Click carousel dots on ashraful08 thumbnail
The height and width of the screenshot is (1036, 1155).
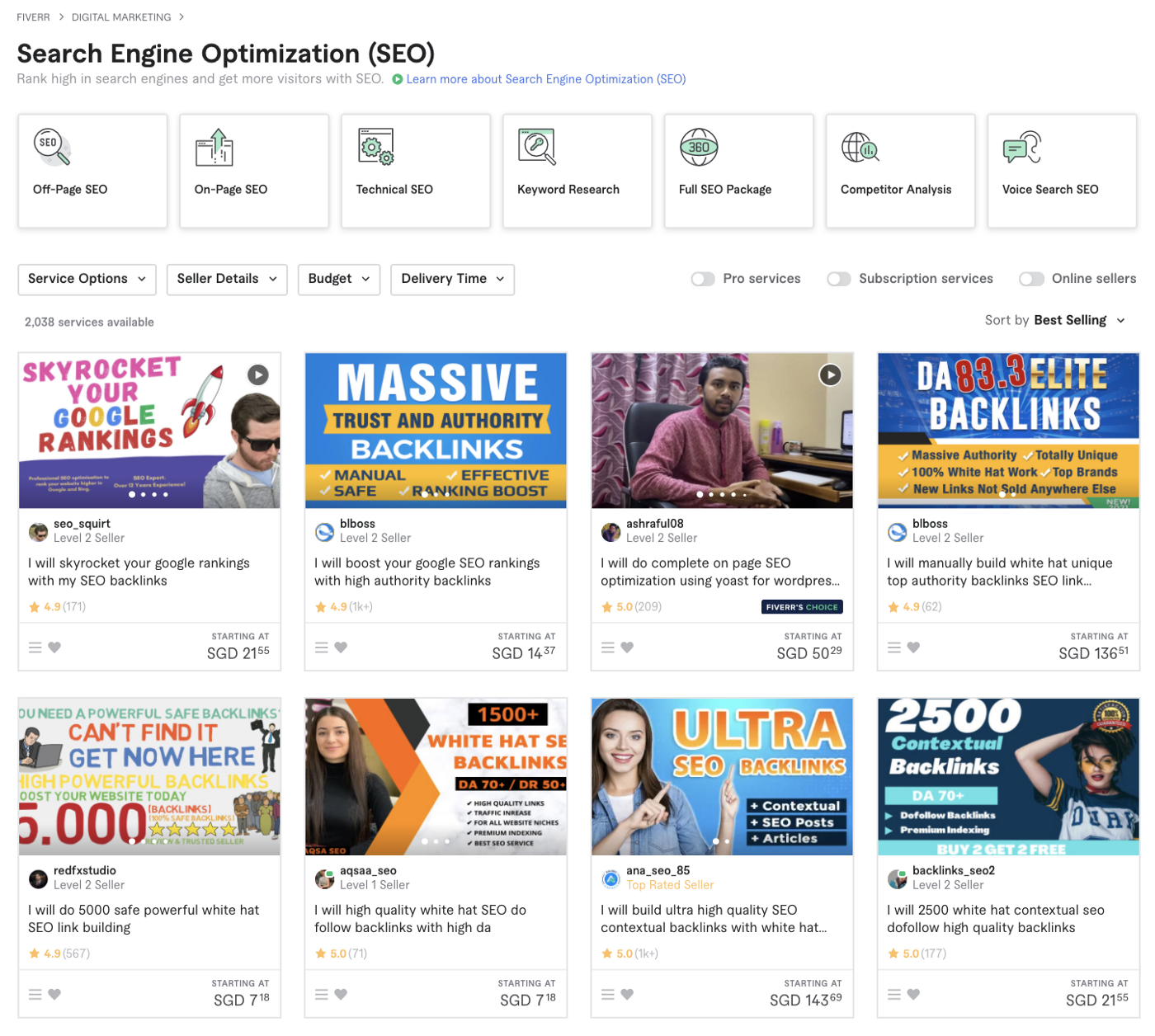click(722, 495)
